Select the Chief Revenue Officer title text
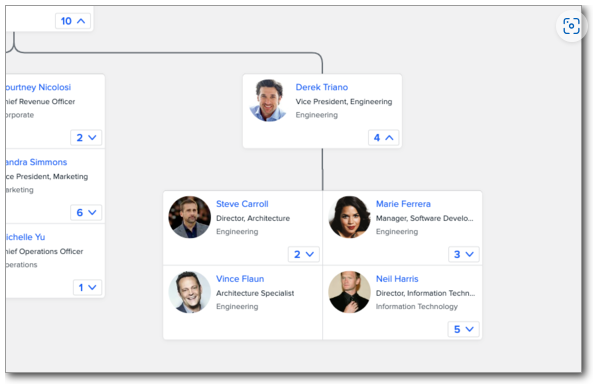Screen dimensions: 594x388 41,102
